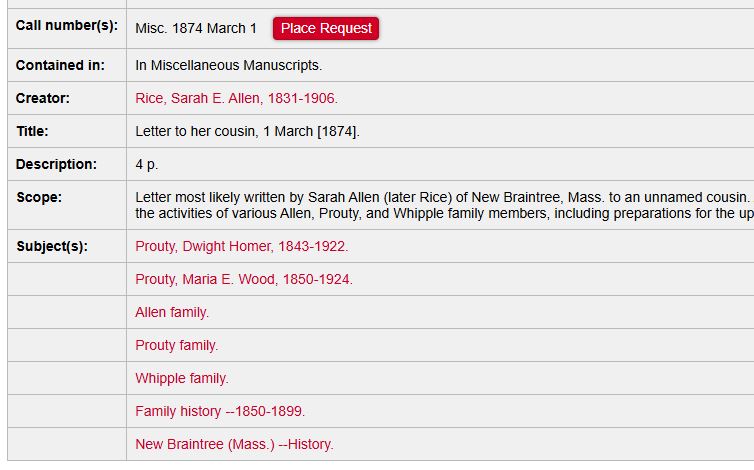Open subject Prouty, Dwight Homer, 1843-1922
Image resolution: width=754 pixels, height=470 pixels.
coord(241,245)
